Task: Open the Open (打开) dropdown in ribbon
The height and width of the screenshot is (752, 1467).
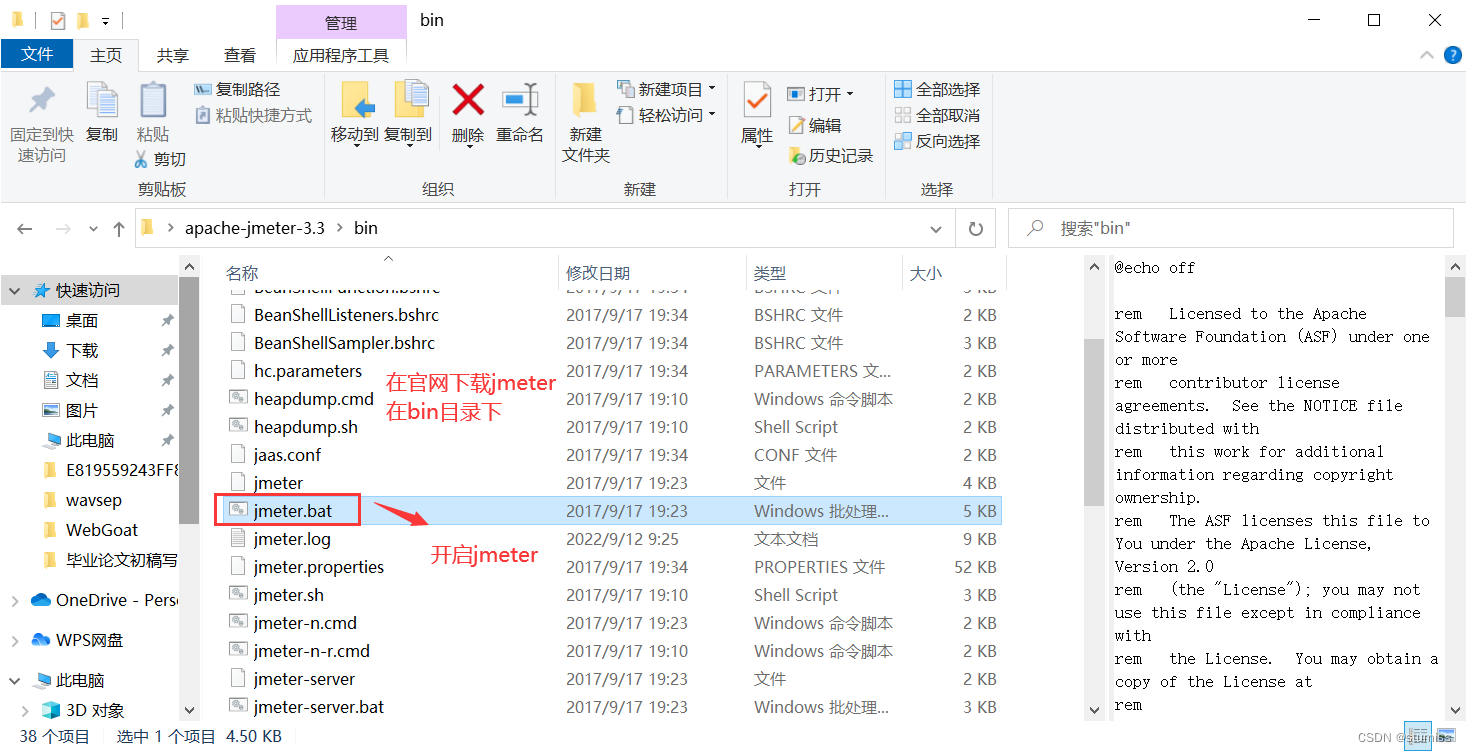Action: point(820,93)
